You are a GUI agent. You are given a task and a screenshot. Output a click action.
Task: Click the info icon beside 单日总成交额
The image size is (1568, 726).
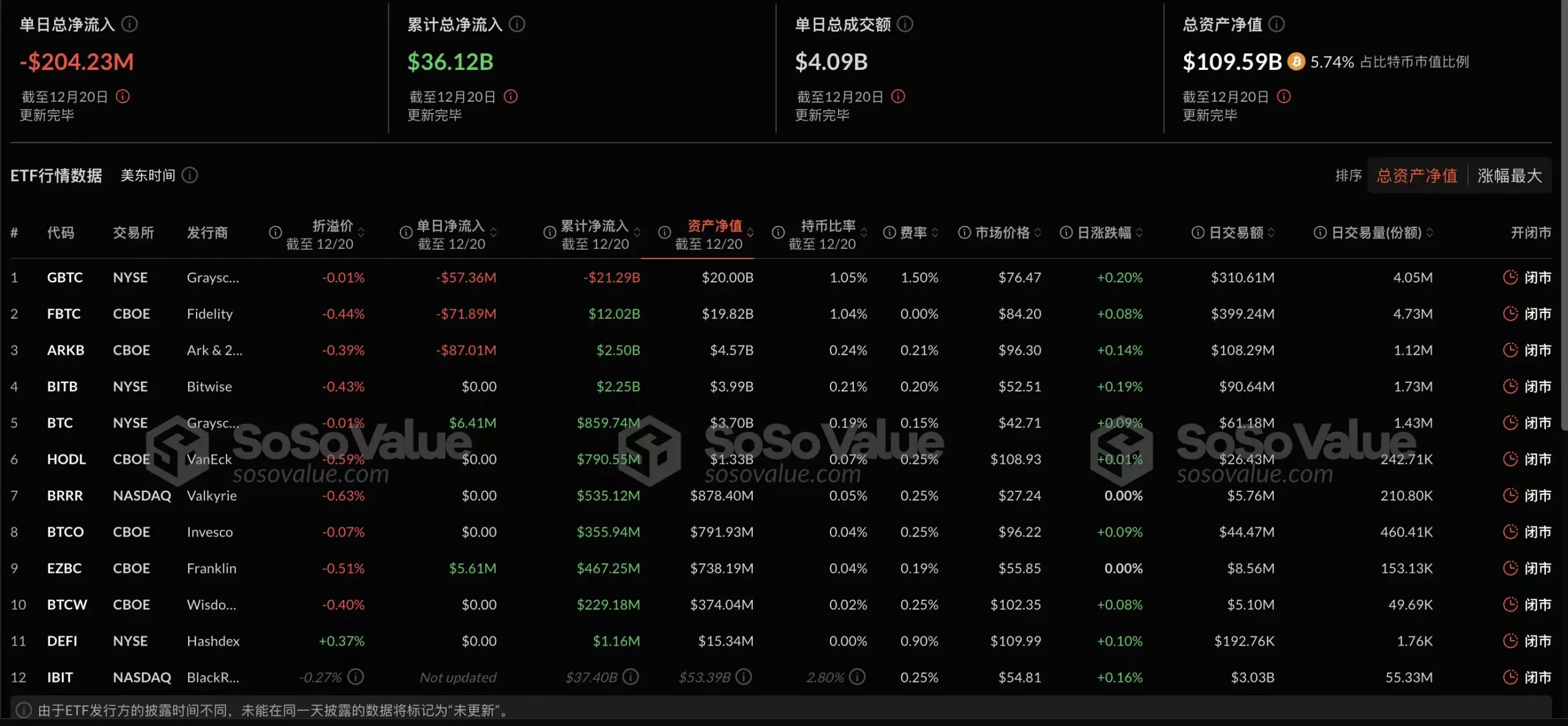(x=904, y=24)
